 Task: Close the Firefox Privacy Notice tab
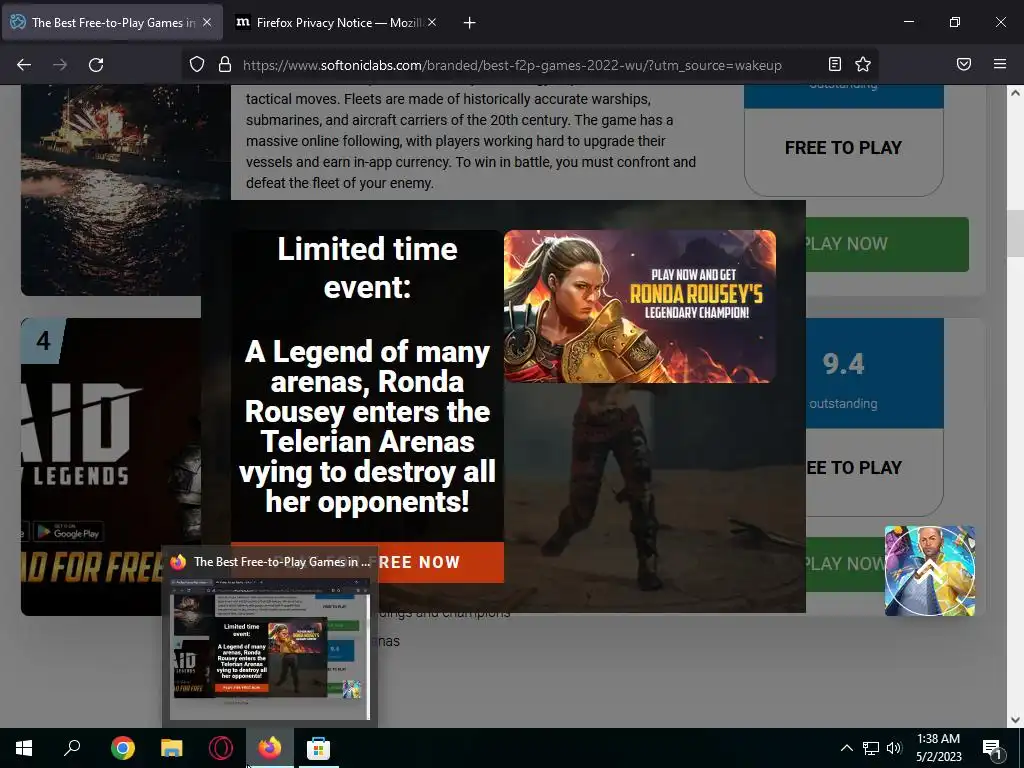click(x=432, y=22)
